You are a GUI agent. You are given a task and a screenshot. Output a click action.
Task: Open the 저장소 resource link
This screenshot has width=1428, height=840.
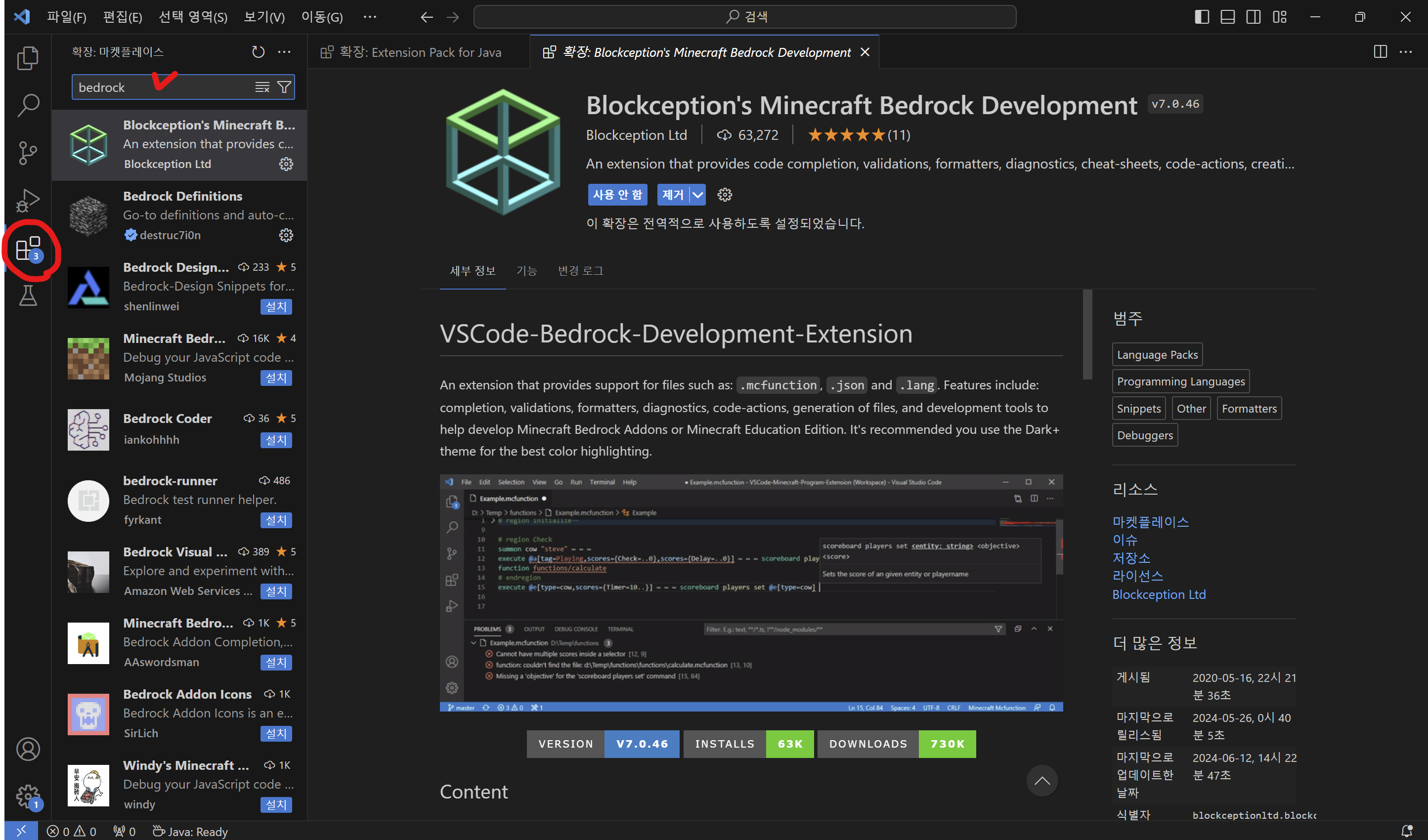(1130, 558)
